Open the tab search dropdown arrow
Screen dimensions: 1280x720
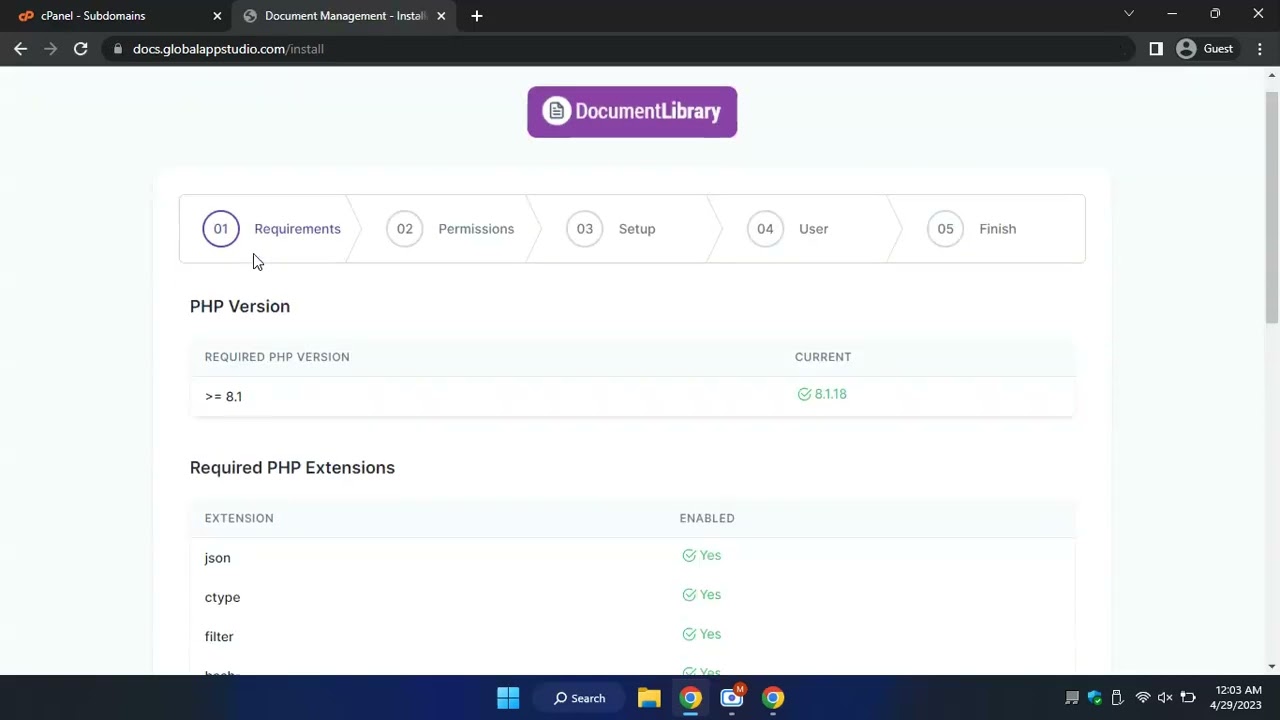(x=1129, y=14)
